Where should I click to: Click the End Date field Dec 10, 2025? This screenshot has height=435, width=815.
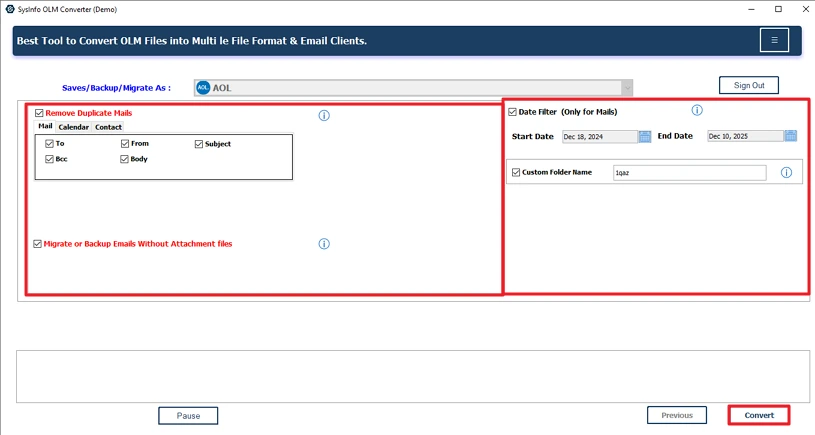(745, 136)
